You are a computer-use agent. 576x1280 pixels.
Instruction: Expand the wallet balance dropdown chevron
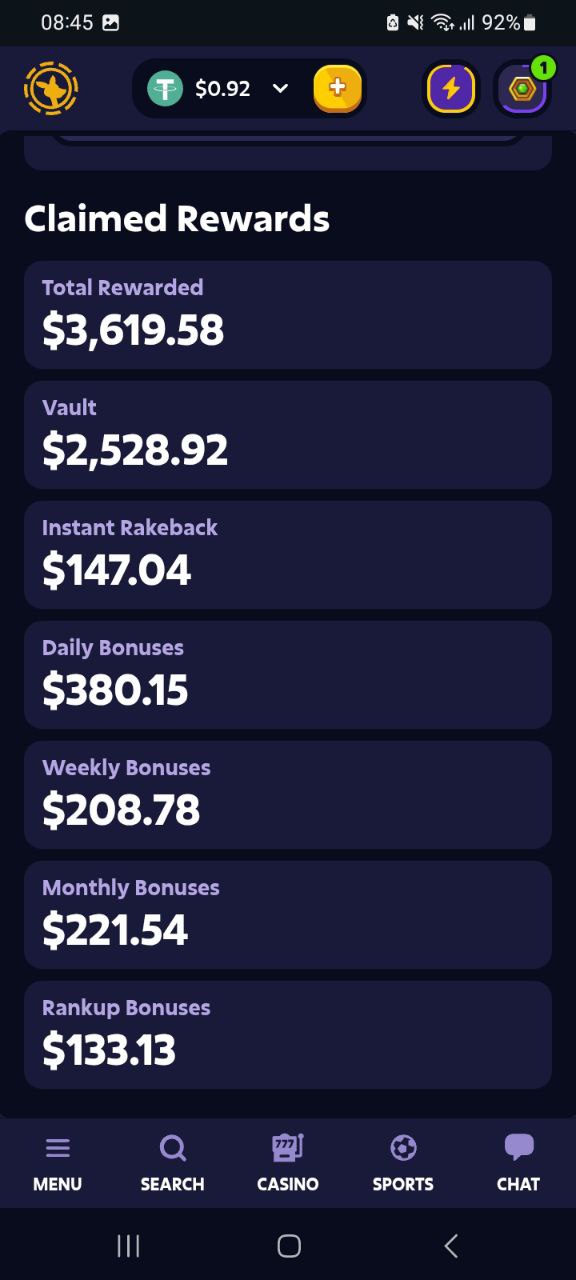[x=281, y=89]
